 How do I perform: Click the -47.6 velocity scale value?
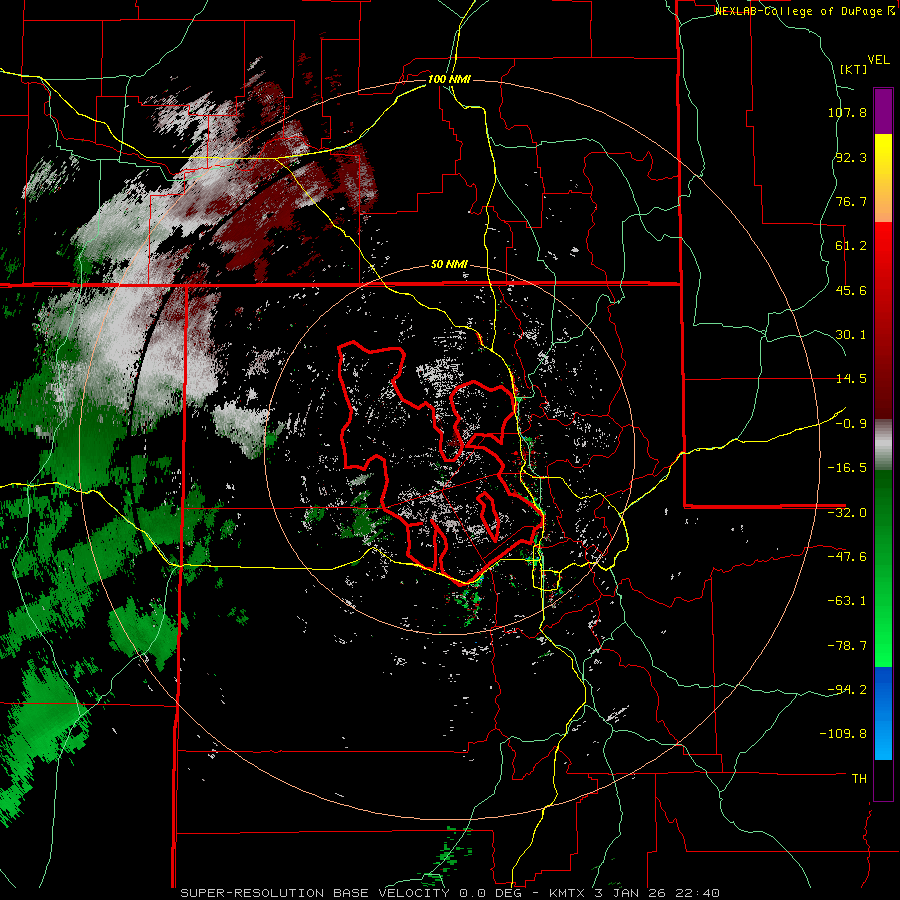click(847, 557)
